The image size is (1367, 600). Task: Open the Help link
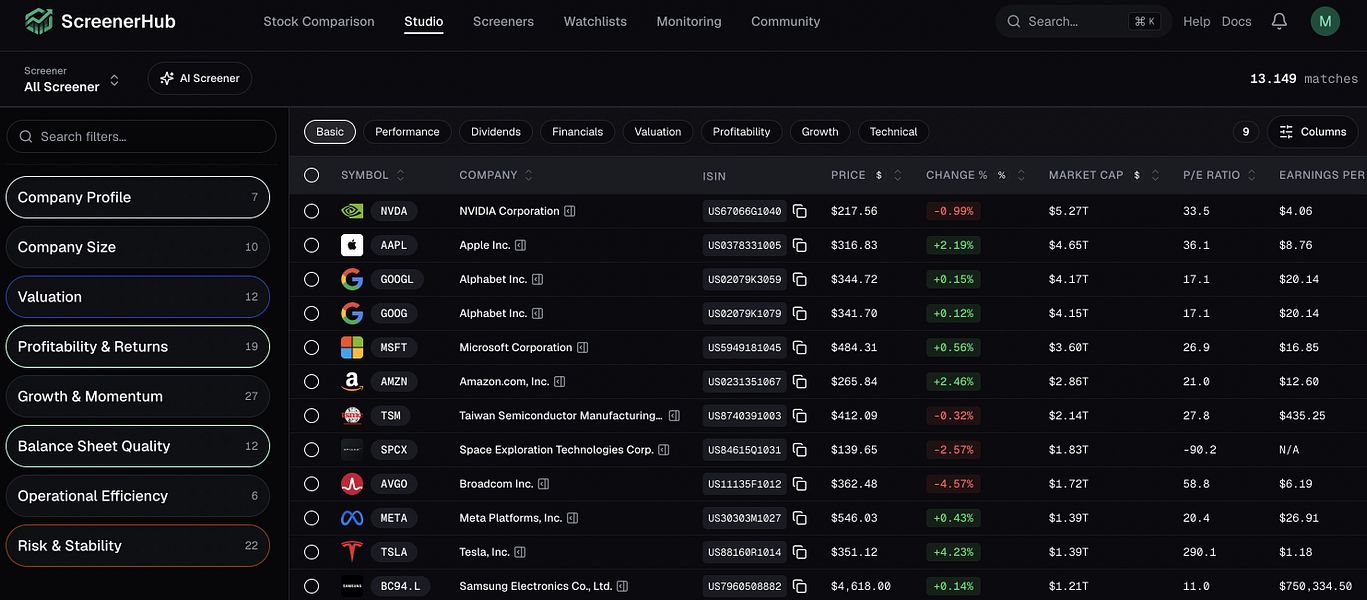point(1196,21)
